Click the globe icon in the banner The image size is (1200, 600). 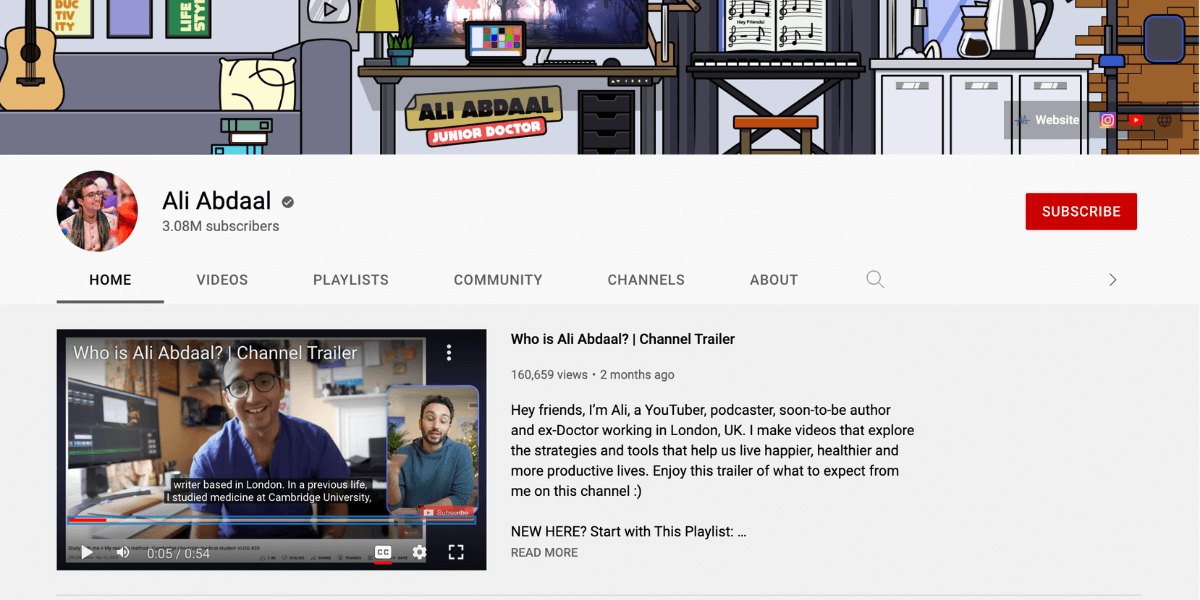1164,120
